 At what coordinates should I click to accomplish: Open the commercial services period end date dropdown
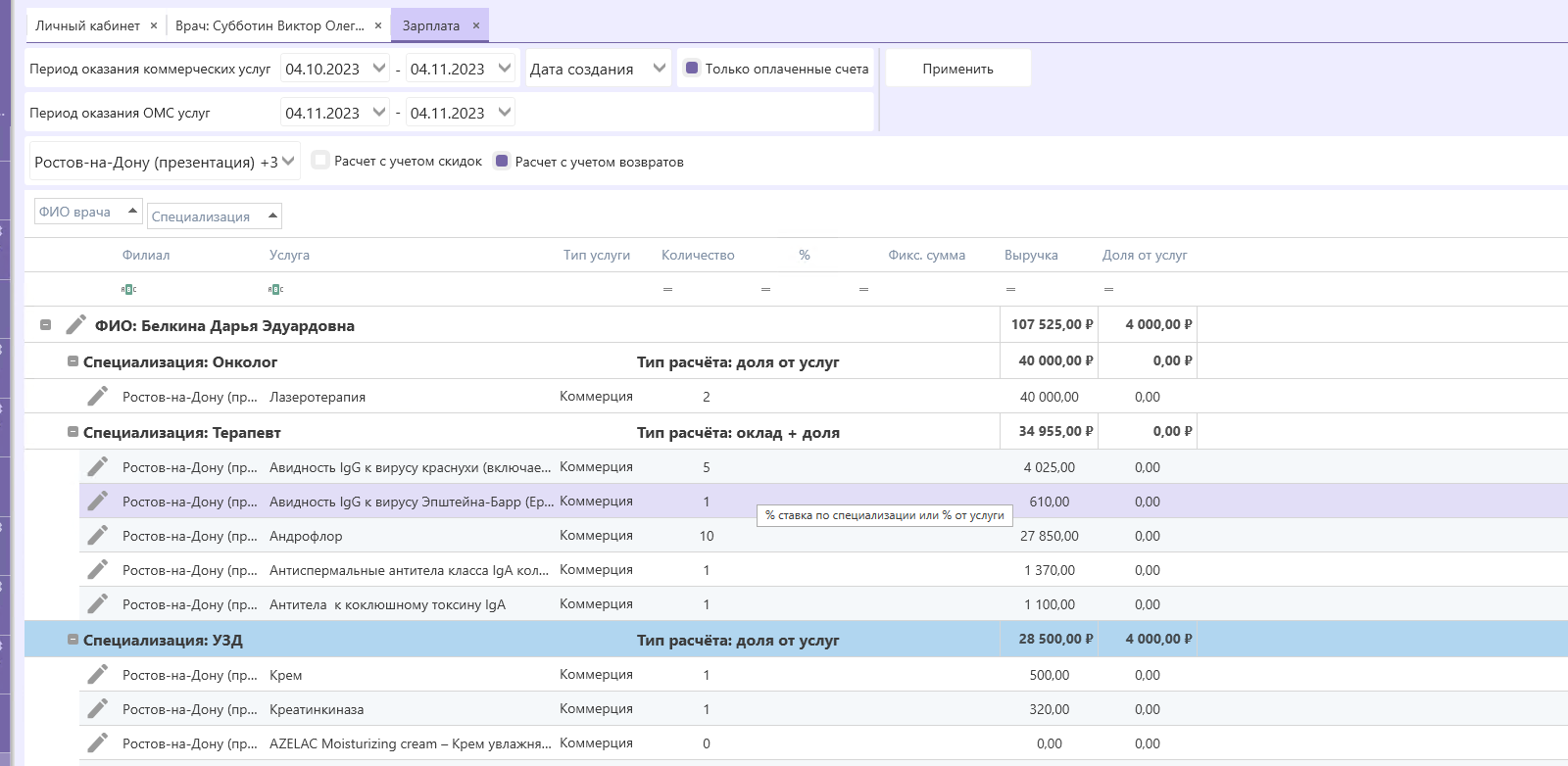(504, 69)
